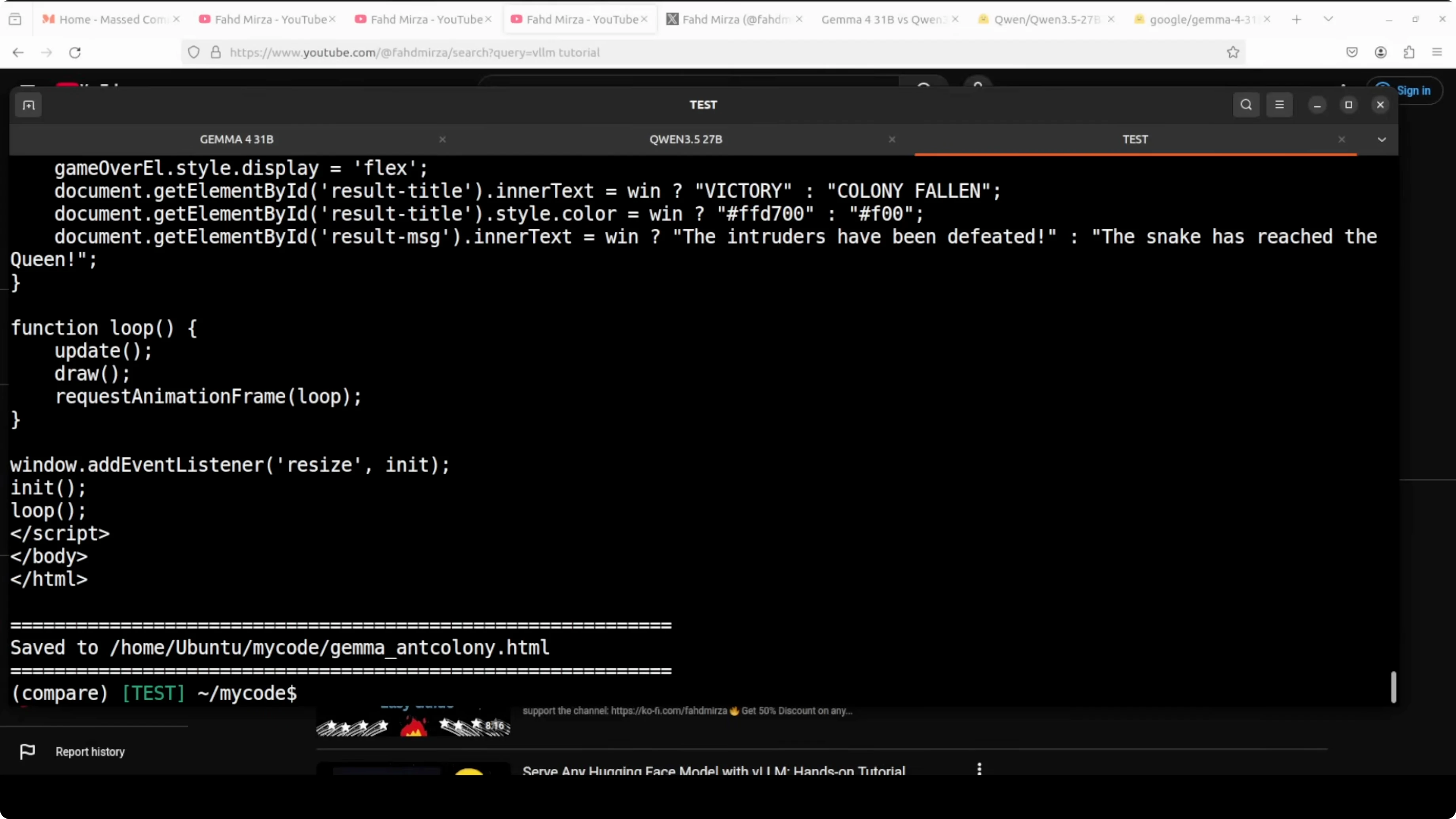Bookmark page with star icon

coord(1233,53)
